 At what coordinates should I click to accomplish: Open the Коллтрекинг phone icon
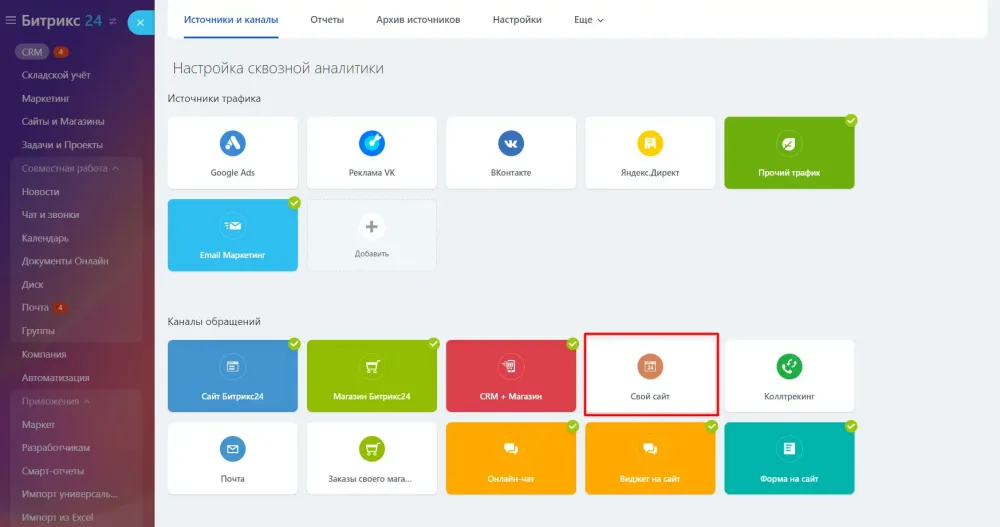click(789, 366)
